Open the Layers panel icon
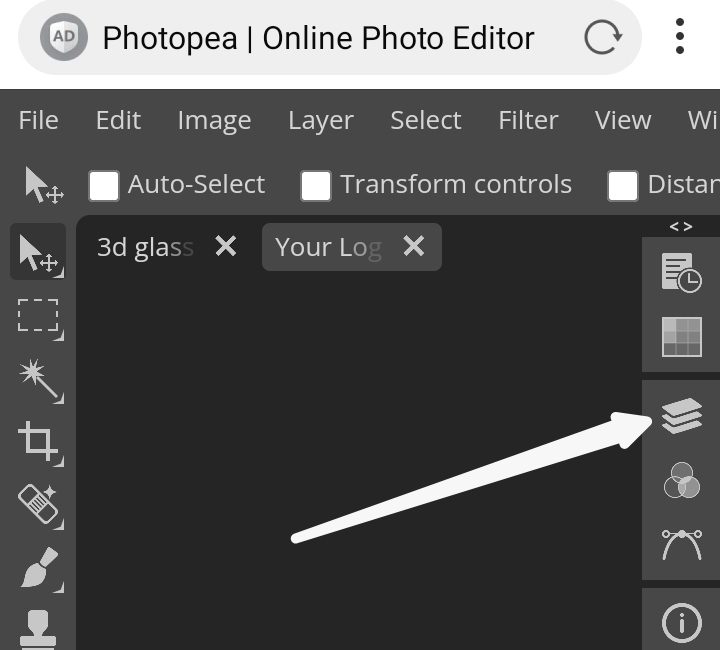The image size is (720, 650). click(x=682, y=416)
